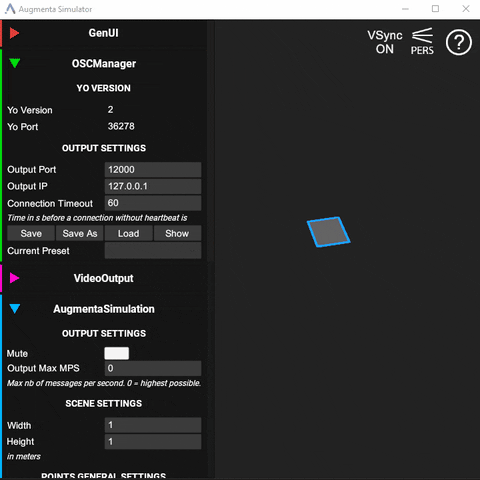480x480 pixels.
Task: Click the Output Max MPS label
Action: point(43,368)
